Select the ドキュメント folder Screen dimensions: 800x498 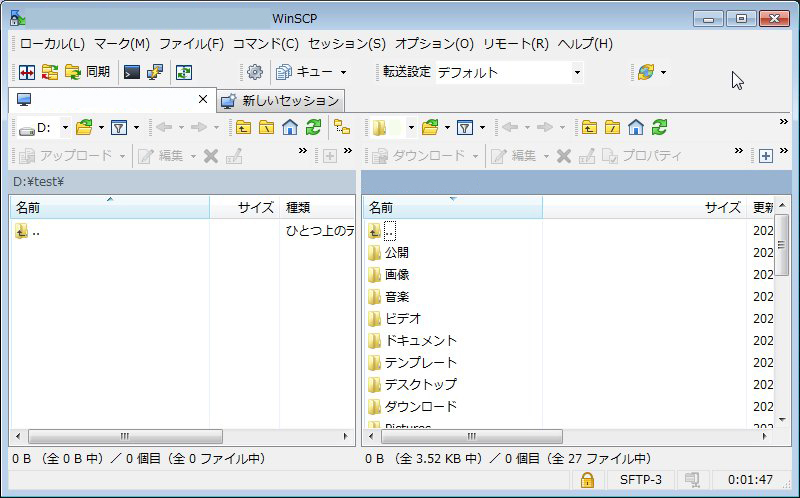pos(421,340)
